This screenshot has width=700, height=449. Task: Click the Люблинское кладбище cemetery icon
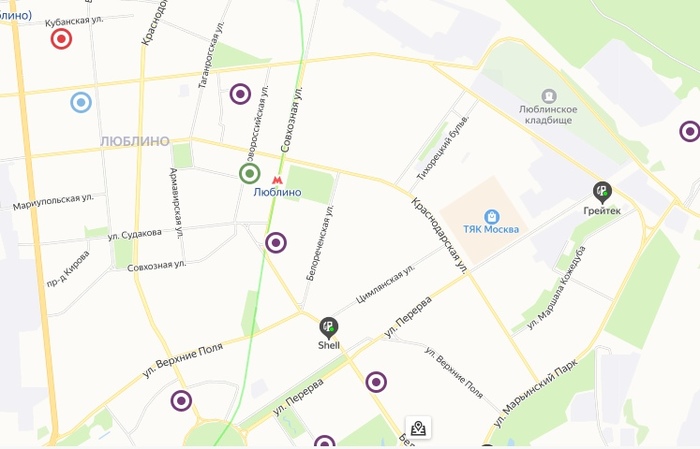549,96
